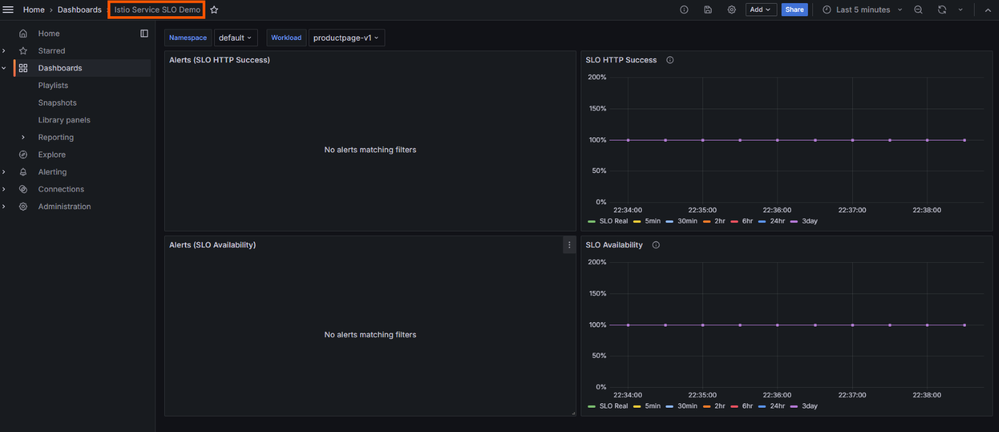Click the Starred star icon in sidebar

[x=23, y=50]
